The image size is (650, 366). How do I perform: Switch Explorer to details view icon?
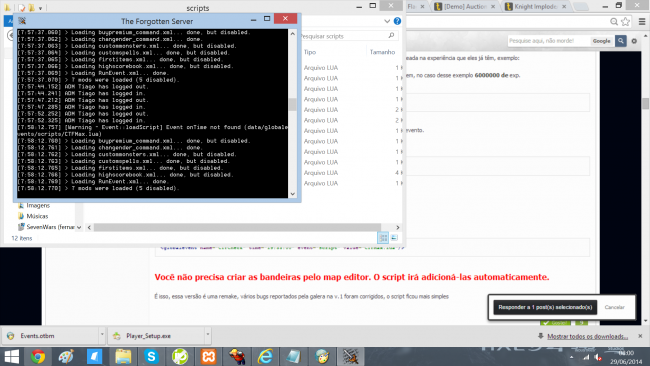point(383,238)
